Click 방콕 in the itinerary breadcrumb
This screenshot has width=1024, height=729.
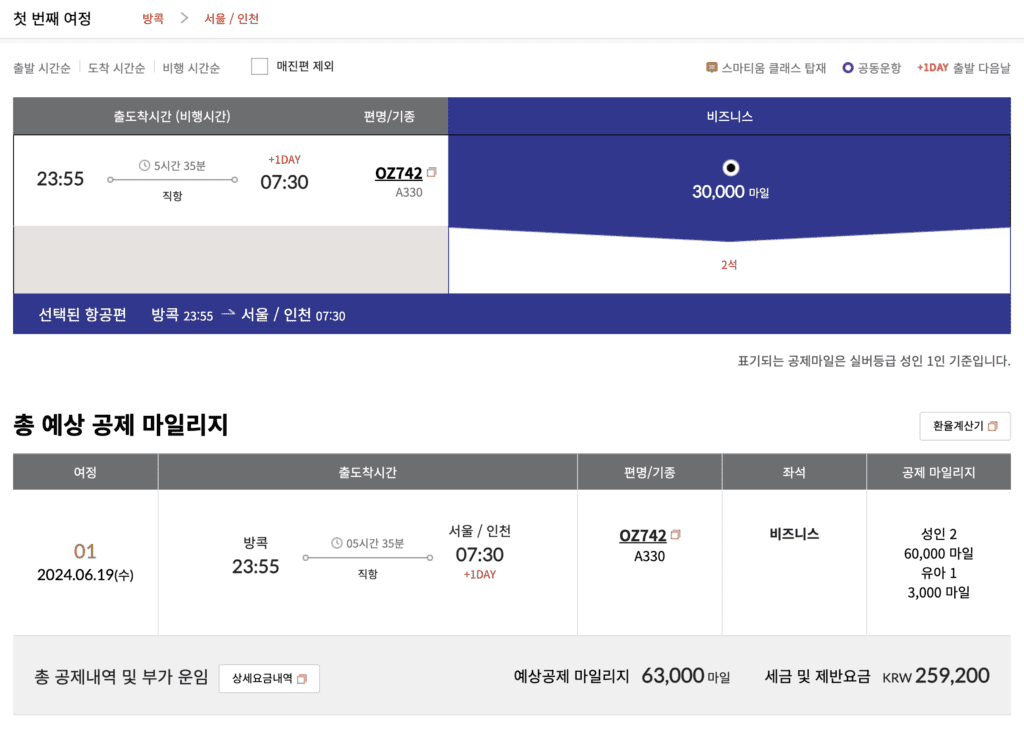[x=153, y=19]
